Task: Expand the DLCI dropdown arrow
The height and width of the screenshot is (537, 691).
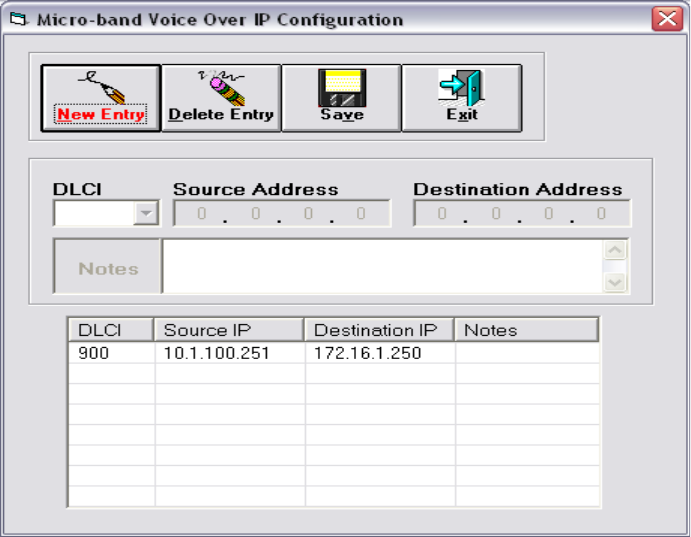Action: click(146, 213)
